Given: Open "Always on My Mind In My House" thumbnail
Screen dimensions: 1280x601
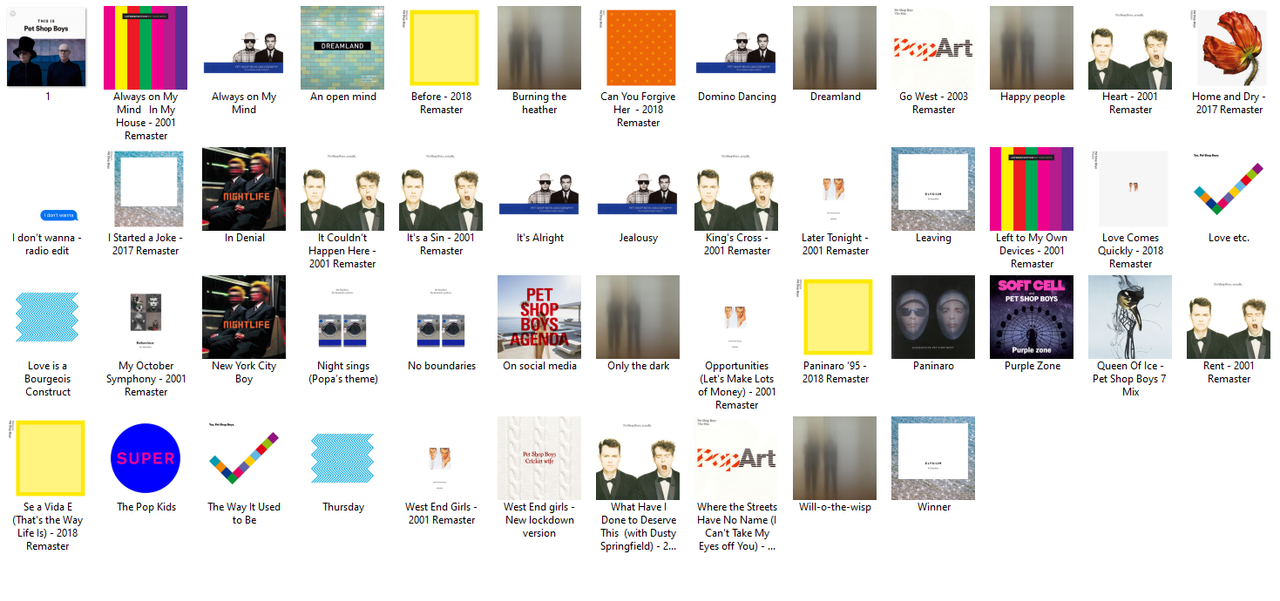Looking at the screenshot, I should (146, 48).
